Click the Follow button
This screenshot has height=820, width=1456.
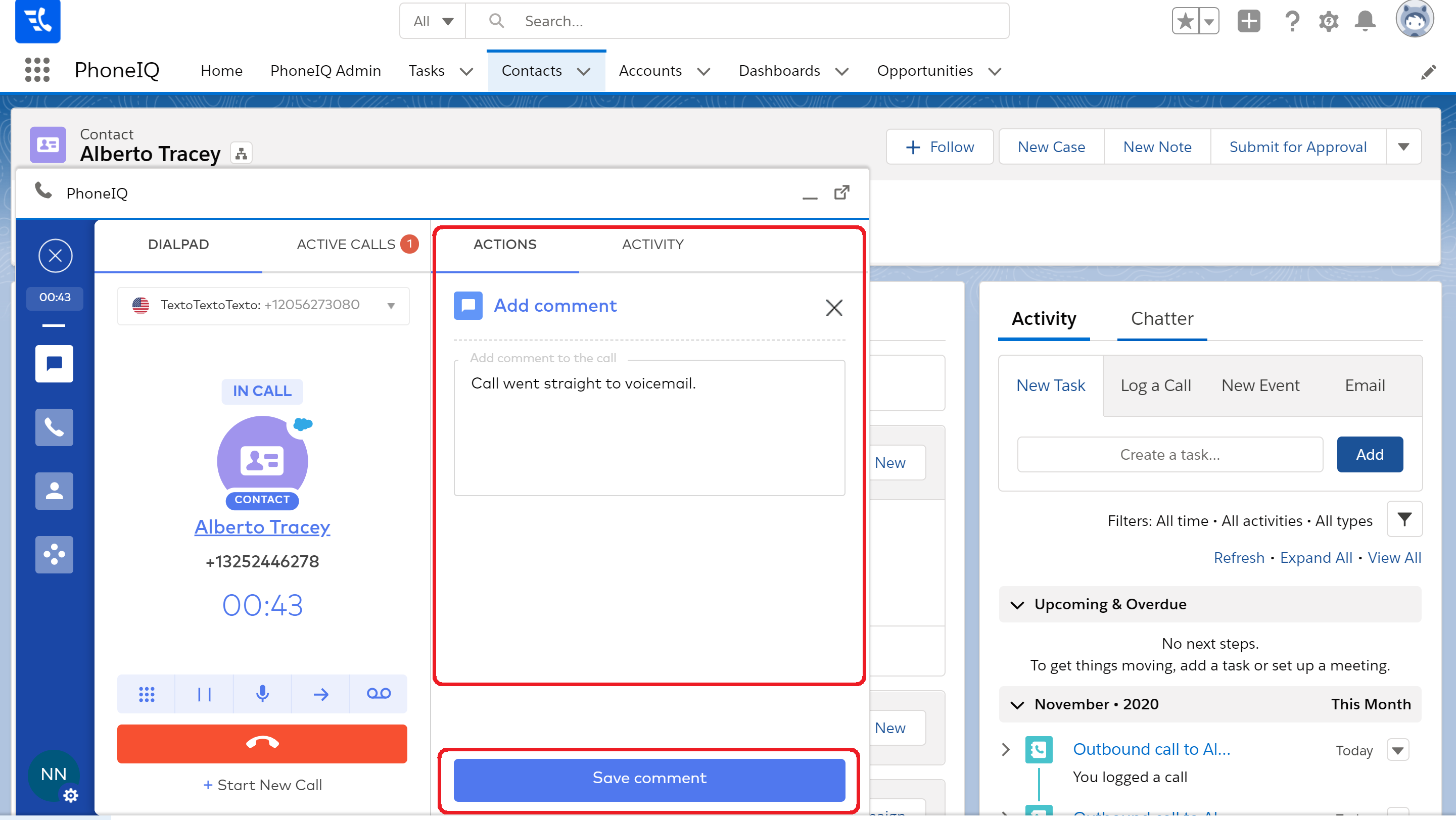tap(940, 147)
